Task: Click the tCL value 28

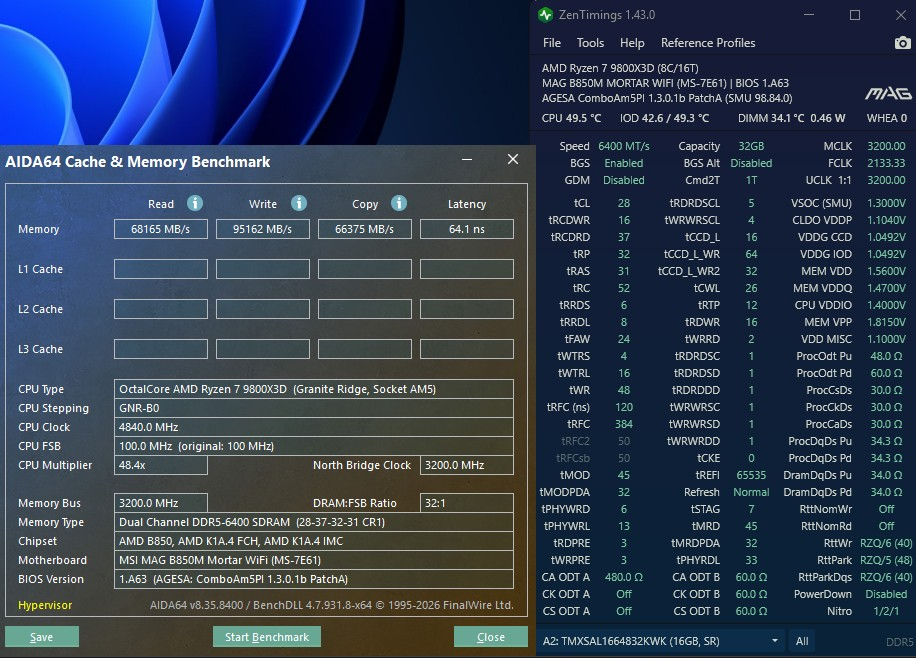Action: (624, 203)
